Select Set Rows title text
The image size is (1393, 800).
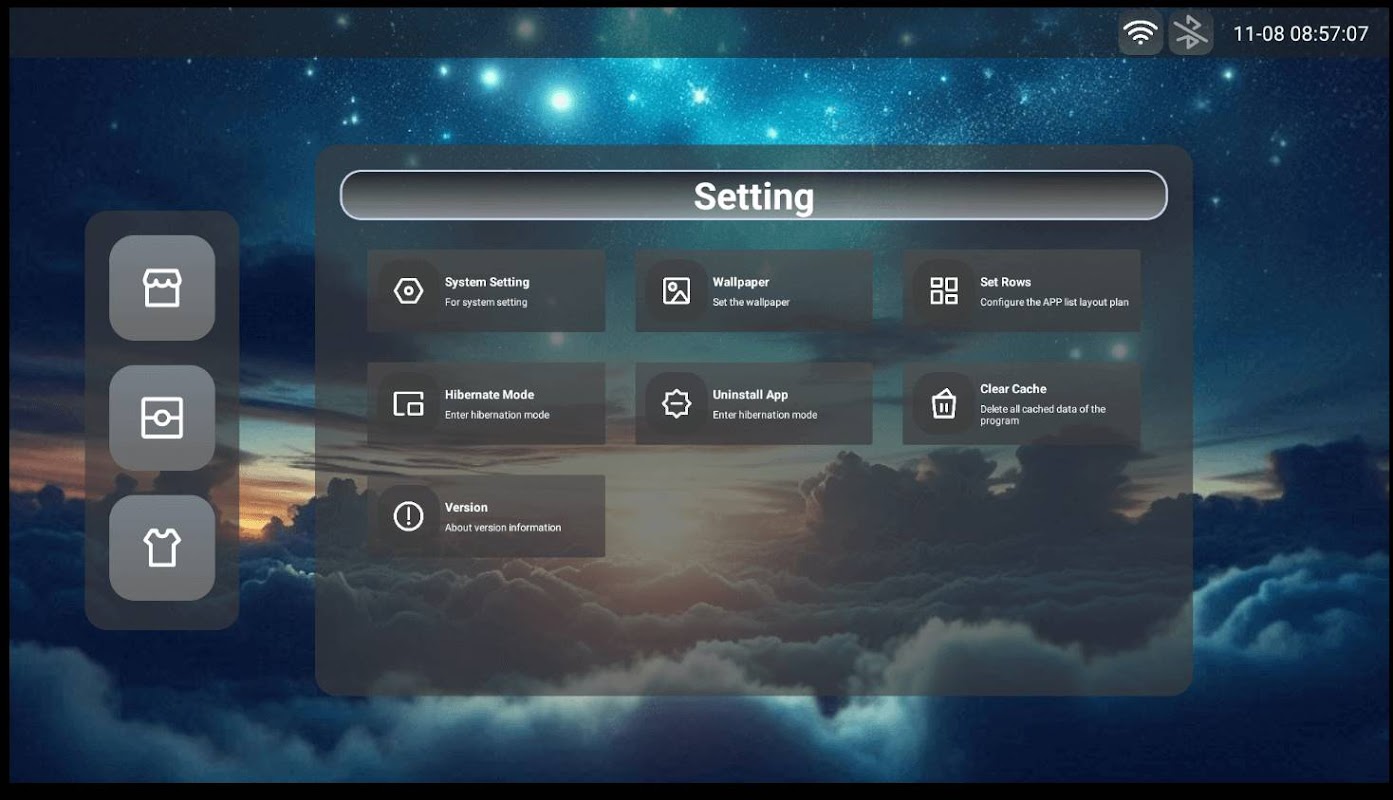(1005, 282)
